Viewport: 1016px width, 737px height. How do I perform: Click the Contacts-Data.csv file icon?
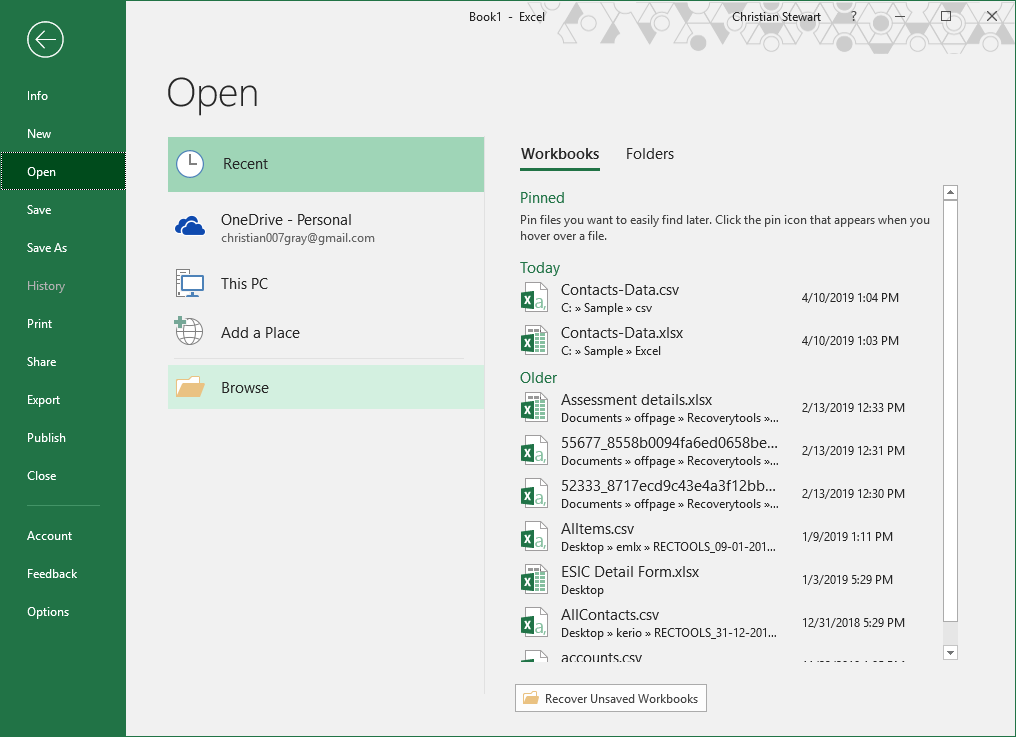[535, 298]
